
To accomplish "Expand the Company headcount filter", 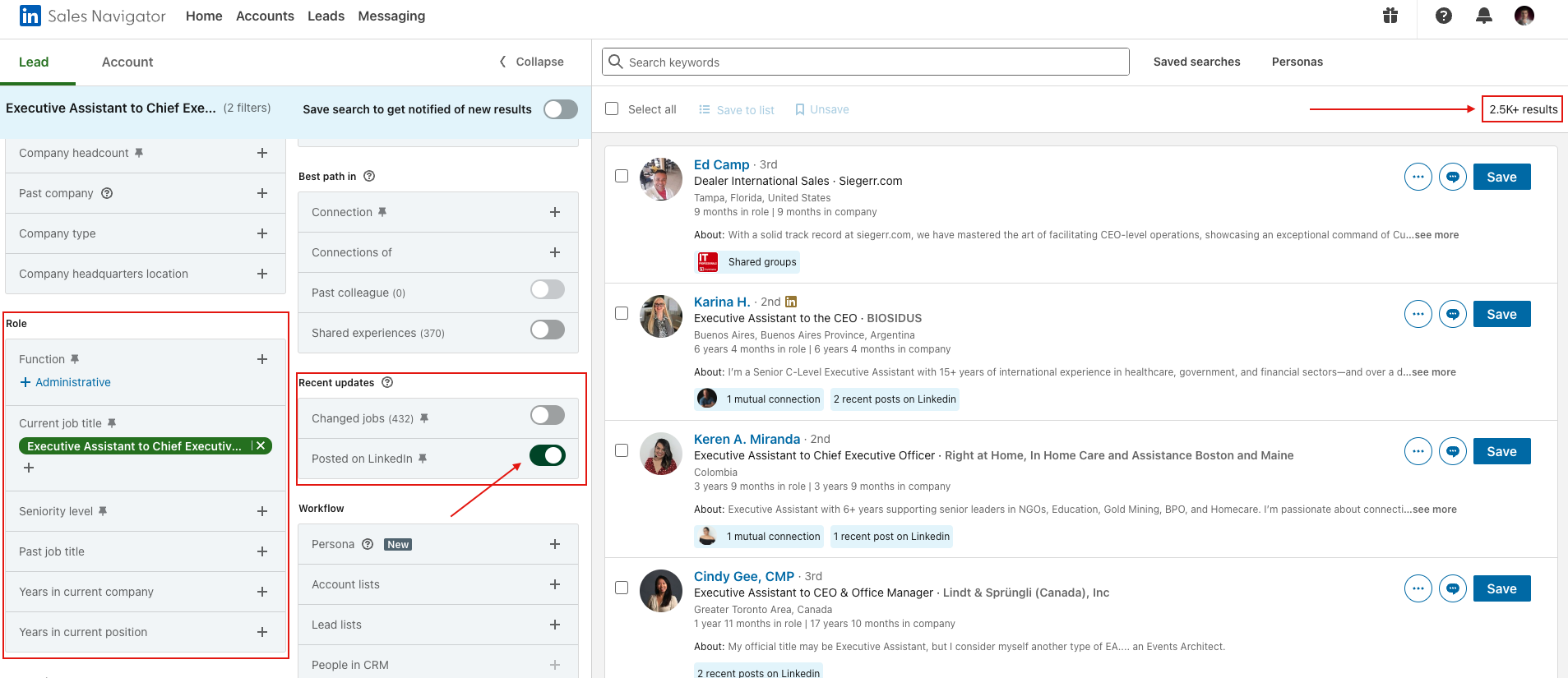I will coord(262,153).
